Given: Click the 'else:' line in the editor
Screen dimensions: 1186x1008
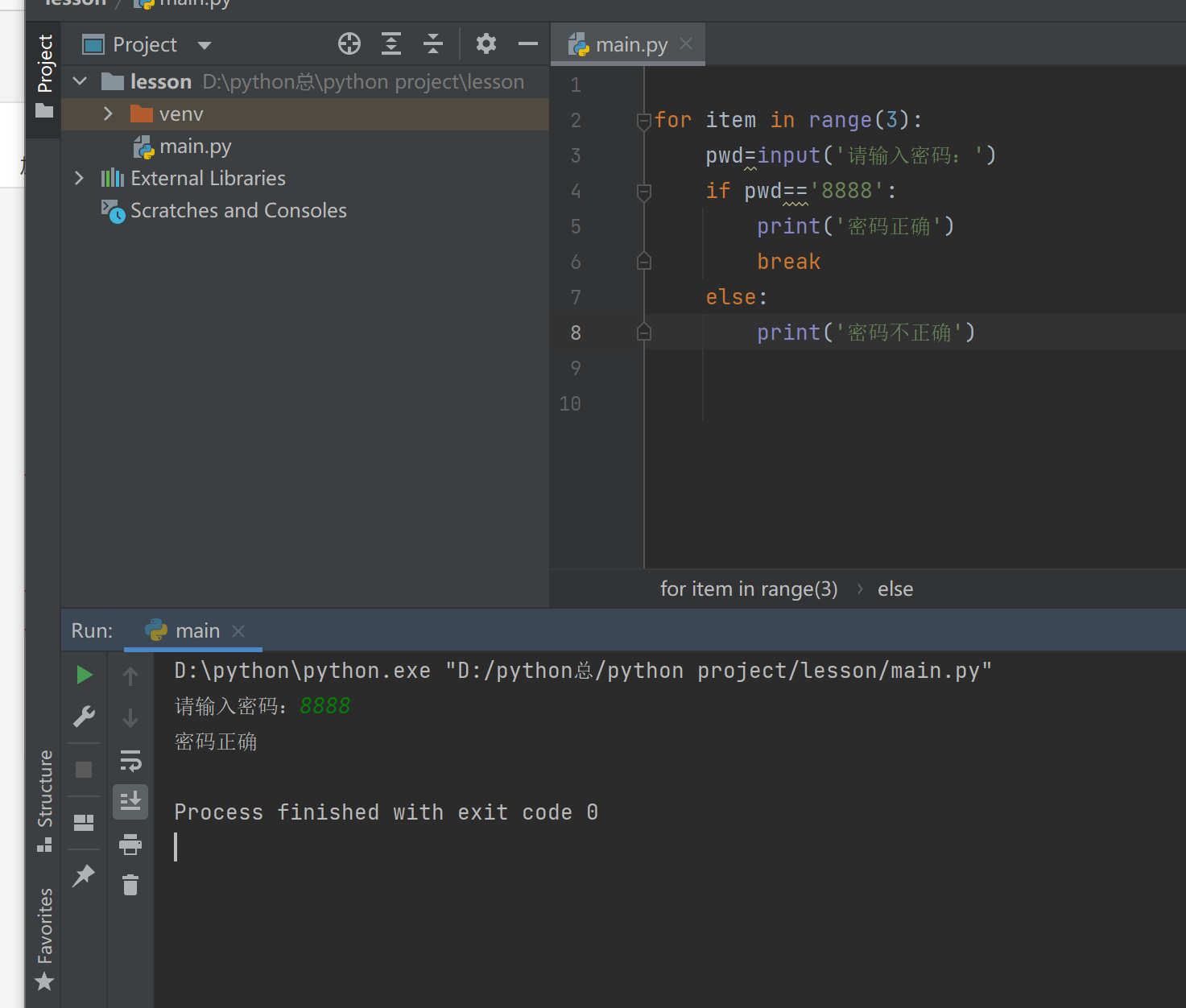Looking at the screenshot, I should (x=737, y=297).
